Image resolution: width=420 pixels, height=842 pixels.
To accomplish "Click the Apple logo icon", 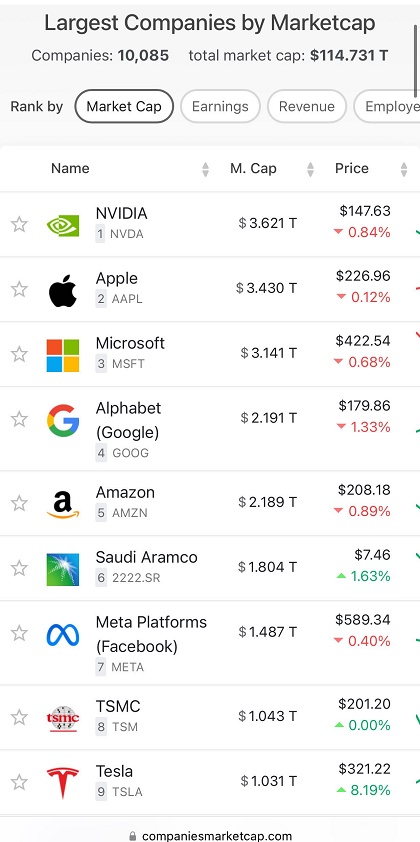I will (63, 291).
